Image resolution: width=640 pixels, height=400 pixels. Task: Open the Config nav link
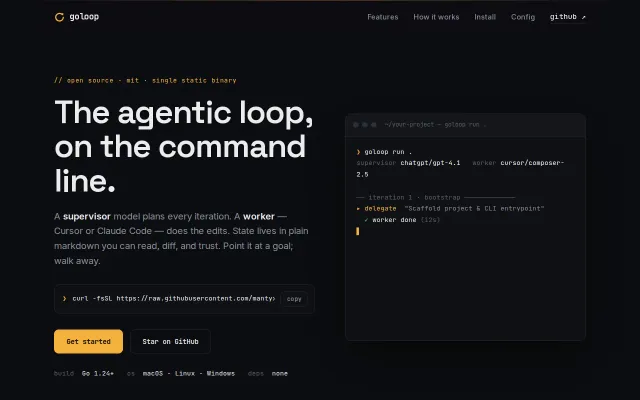[523, 17]
